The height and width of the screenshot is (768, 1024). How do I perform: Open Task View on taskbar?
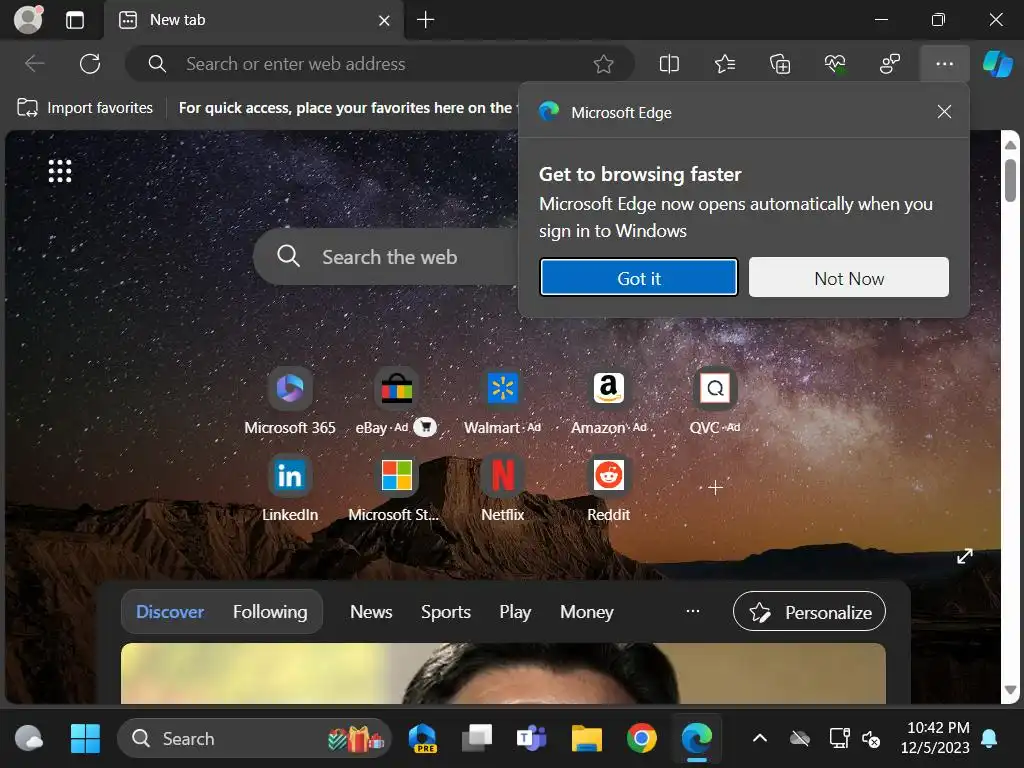477,739
